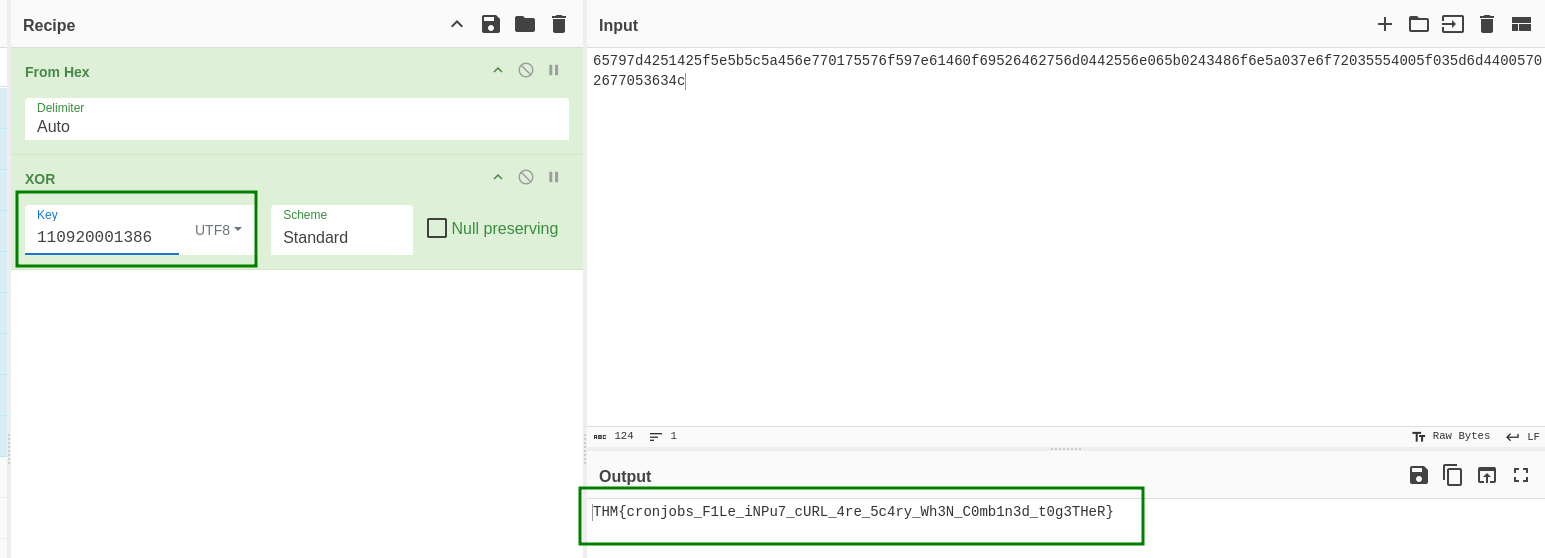Disable the From Hex operation
Image resolution: width=1545 pixels, height=558 pixels.
[525, 70]
